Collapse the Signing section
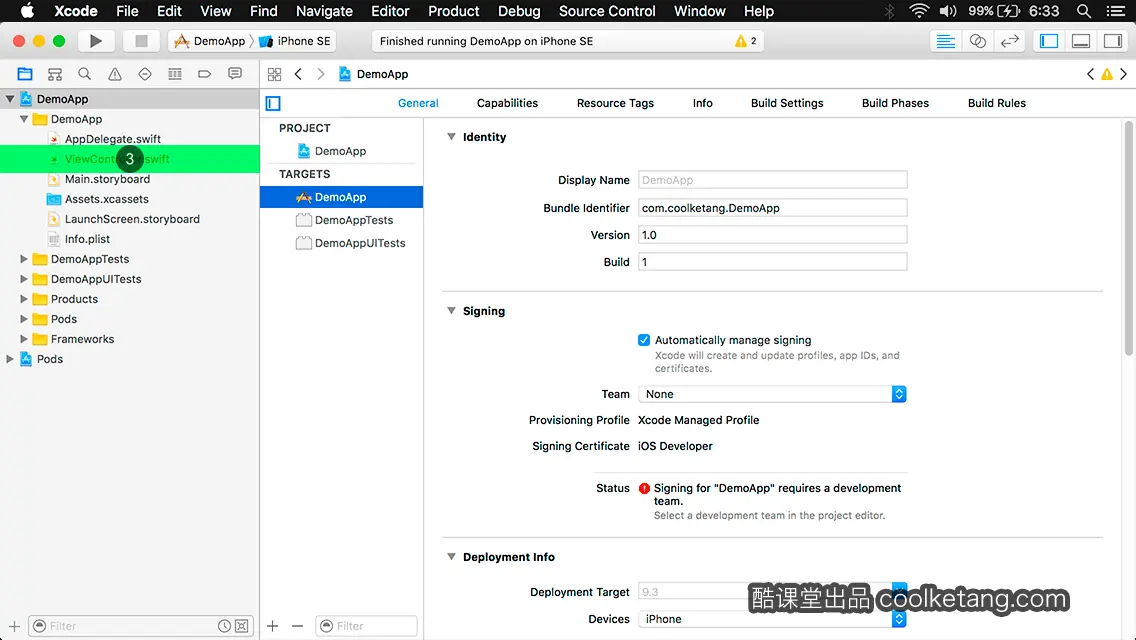This screenshot has height=640, width=1136. click(x=451, y=311)
